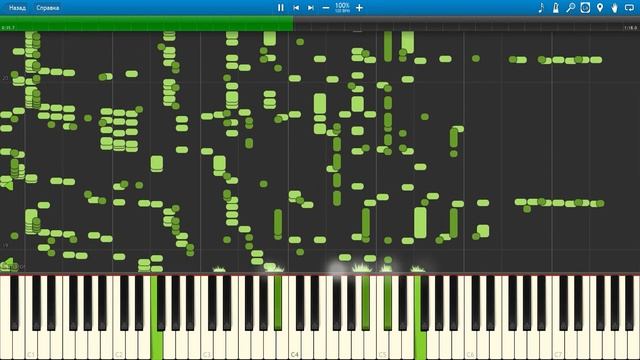Screen dimensions: 640x360
Task: Increase playback speed with the plus button
Action: pos(359,8)
